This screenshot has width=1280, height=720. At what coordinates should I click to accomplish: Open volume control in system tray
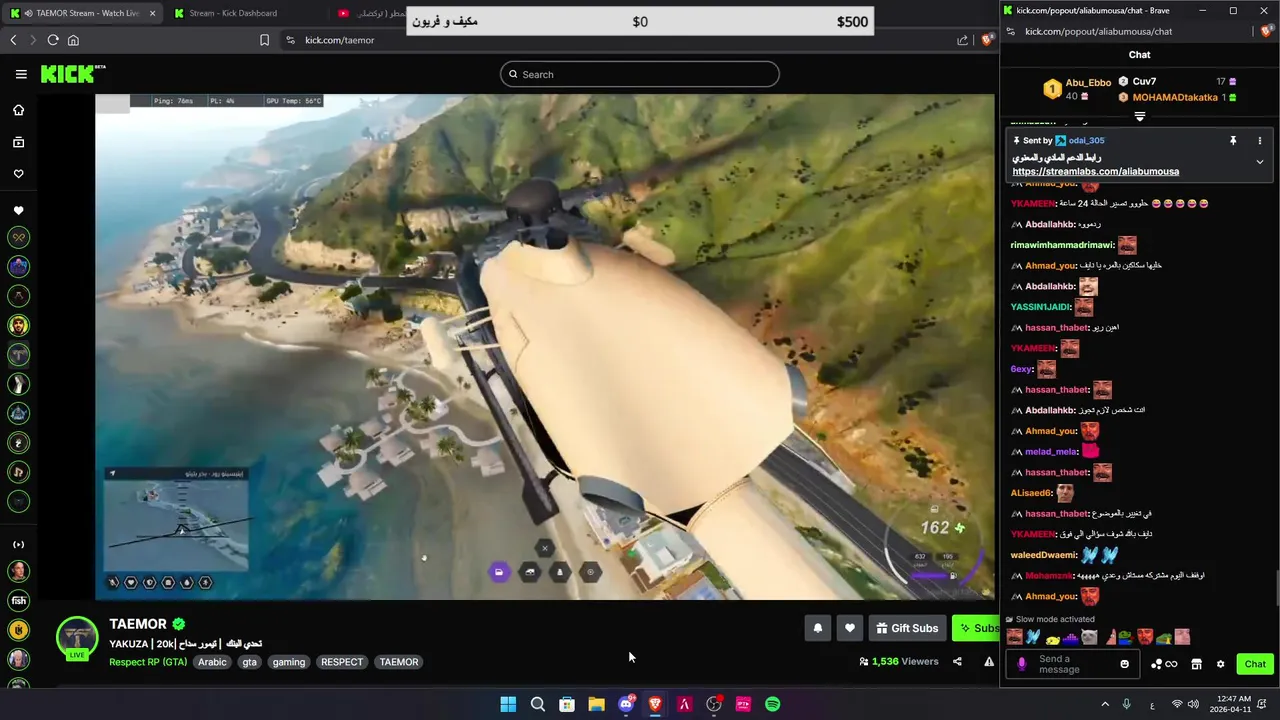1195,704
